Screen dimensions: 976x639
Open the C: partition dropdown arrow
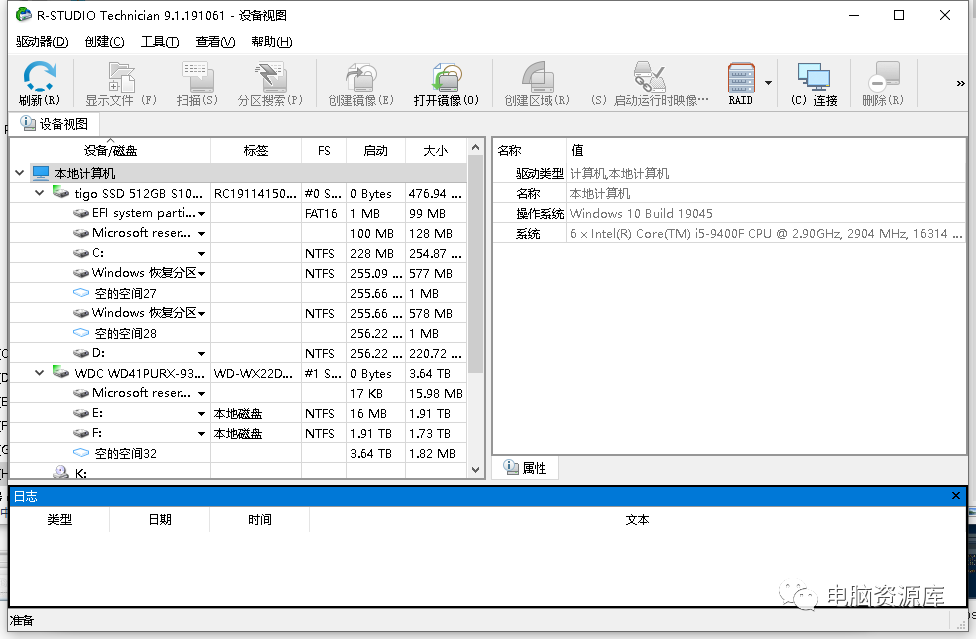(x=201, y=254)
